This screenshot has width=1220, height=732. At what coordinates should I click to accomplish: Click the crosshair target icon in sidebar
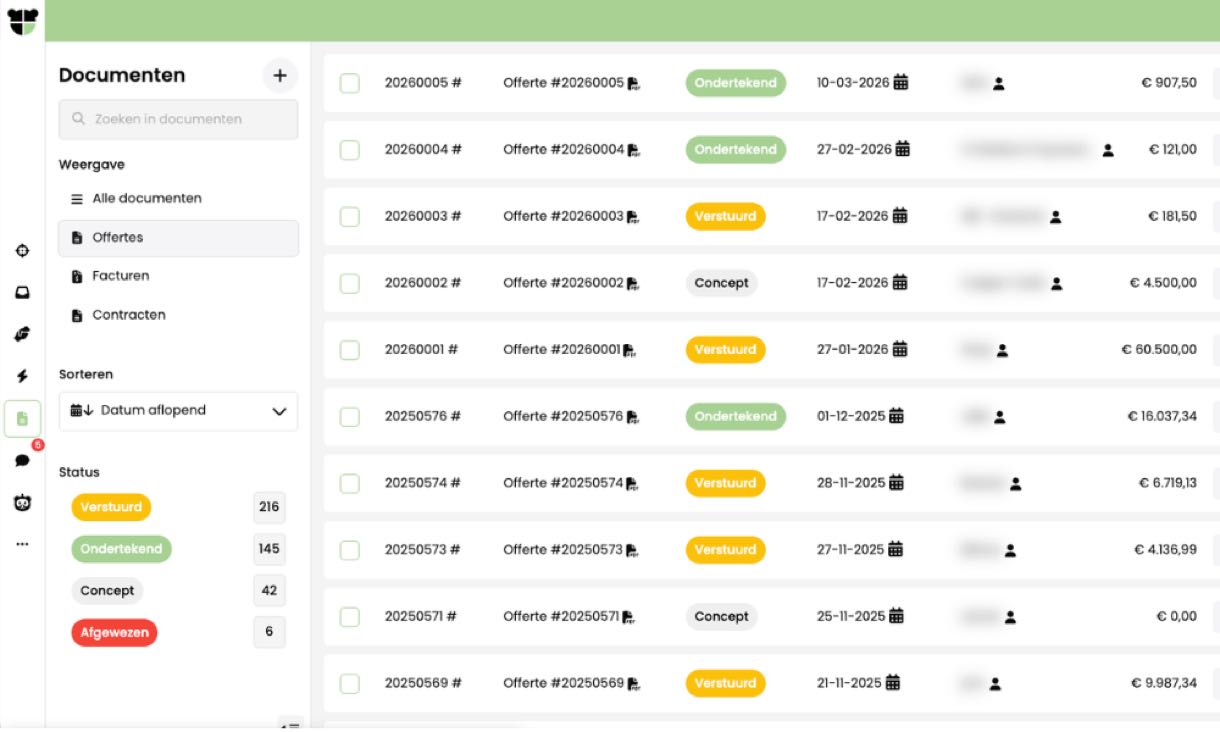pyautogui.click(x=22, y=251)
